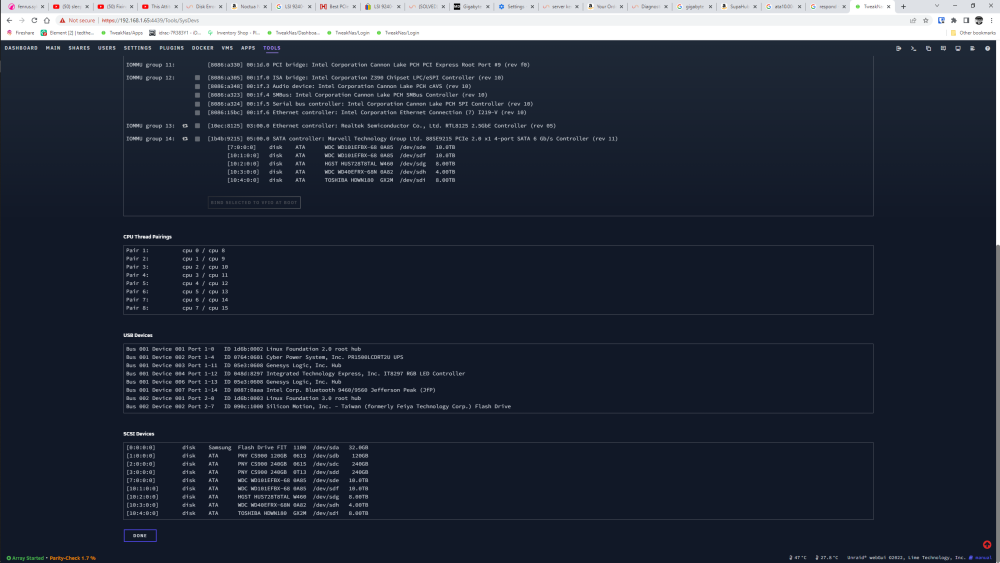
Task: Open the Element bookmark
Action: coord(67,33)
